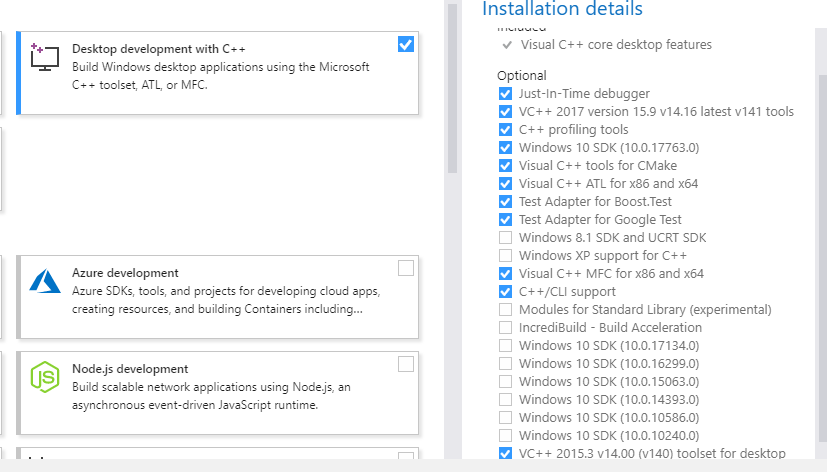The height and width of the screenshot is (472, 827).
Task: Uncheck C++/CLI support
Action: 505,292
